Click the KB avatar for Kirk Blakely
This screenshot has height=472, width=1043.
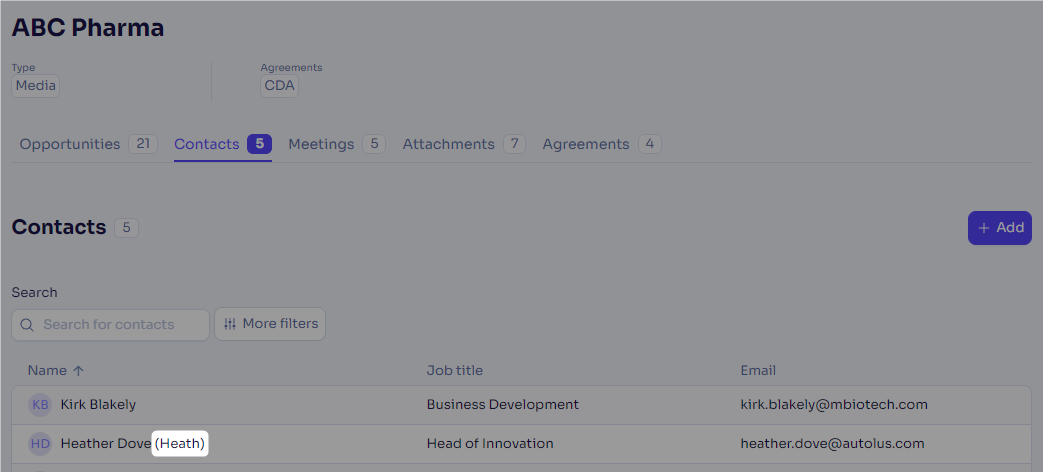pos(40,405)
